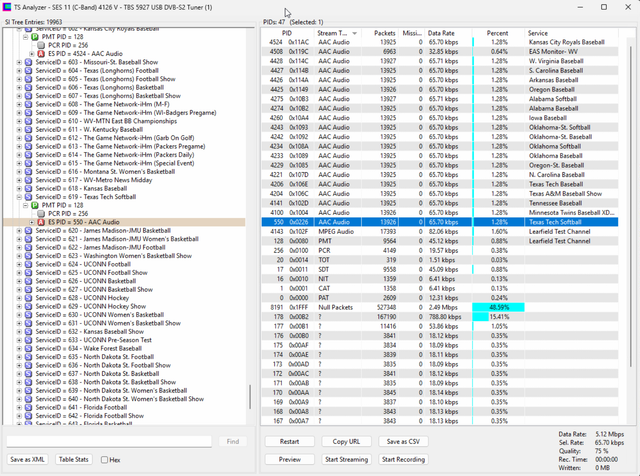640x476 pixels.
Task: Sort by Service column header
Action: pos(571,33)
